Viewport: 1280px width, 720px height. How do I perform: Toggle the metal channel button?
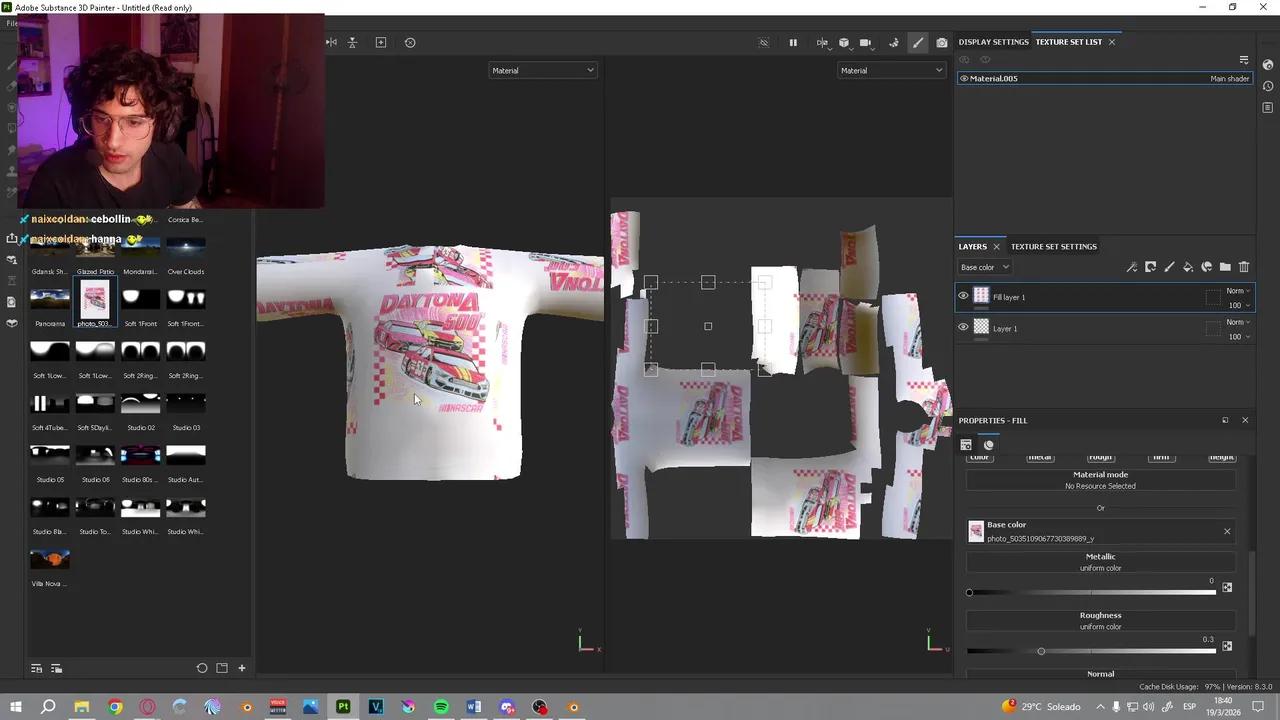pos(1040,457)
